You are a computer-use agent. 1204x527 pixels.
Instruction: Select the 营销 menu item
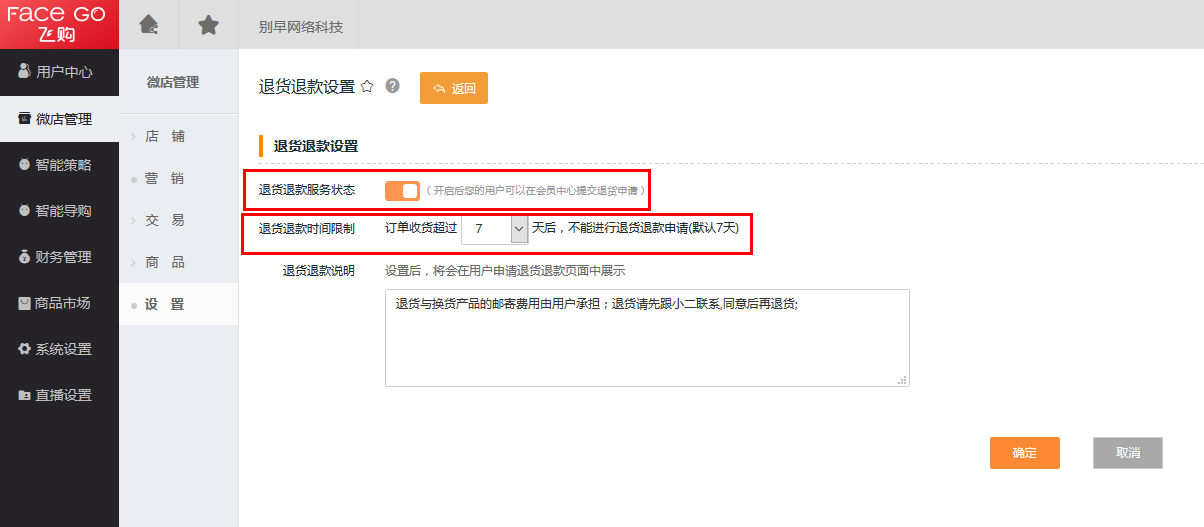(165, 178)
